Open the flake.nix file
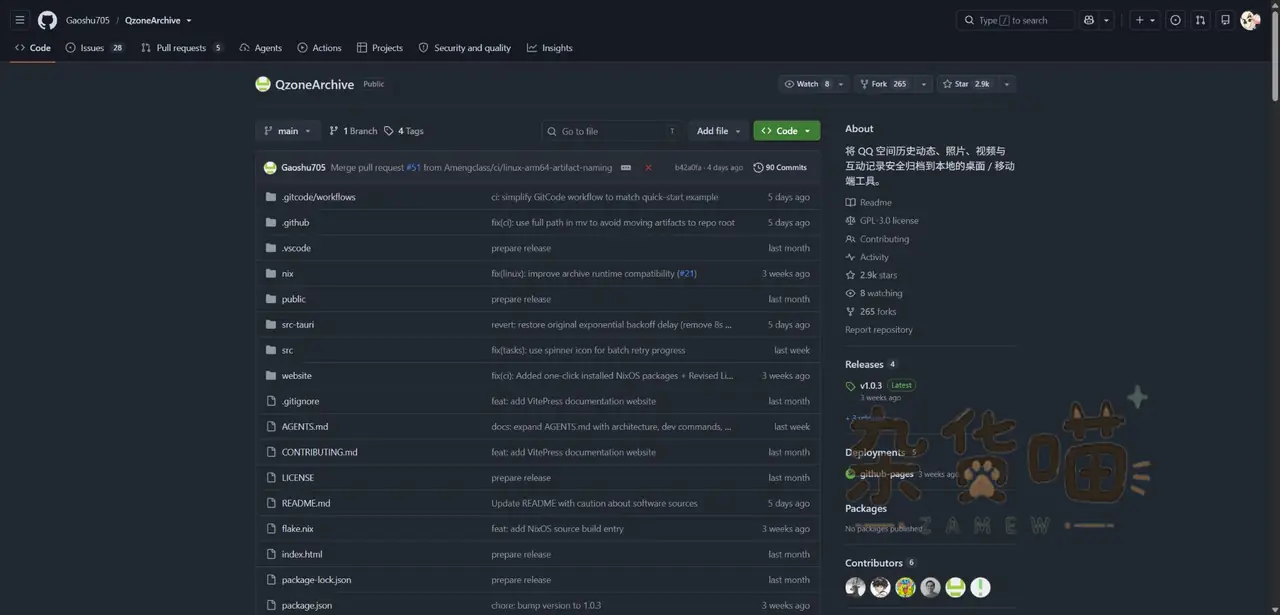Image resolution: width=1280 pixels, height=615 pixels. click(297, 528)
